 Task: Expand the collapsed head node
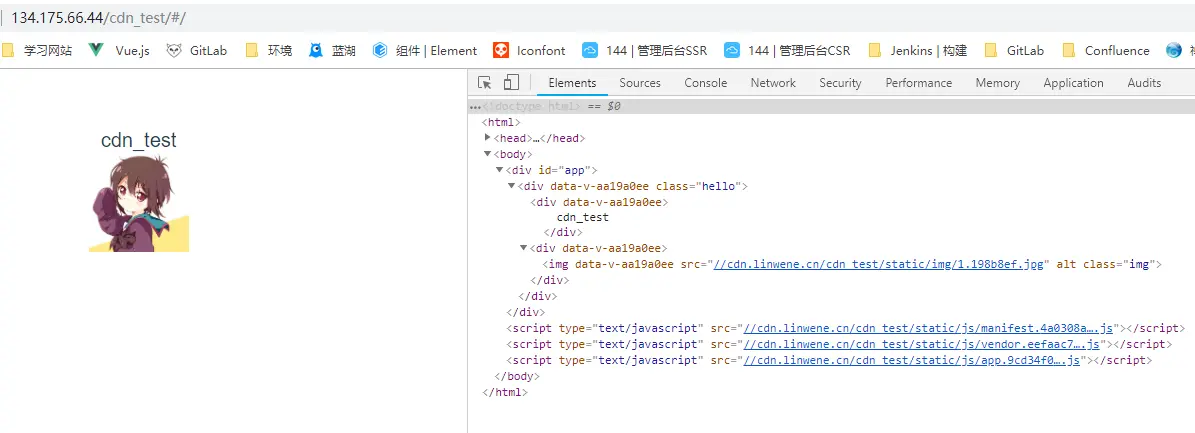point(488,138)
